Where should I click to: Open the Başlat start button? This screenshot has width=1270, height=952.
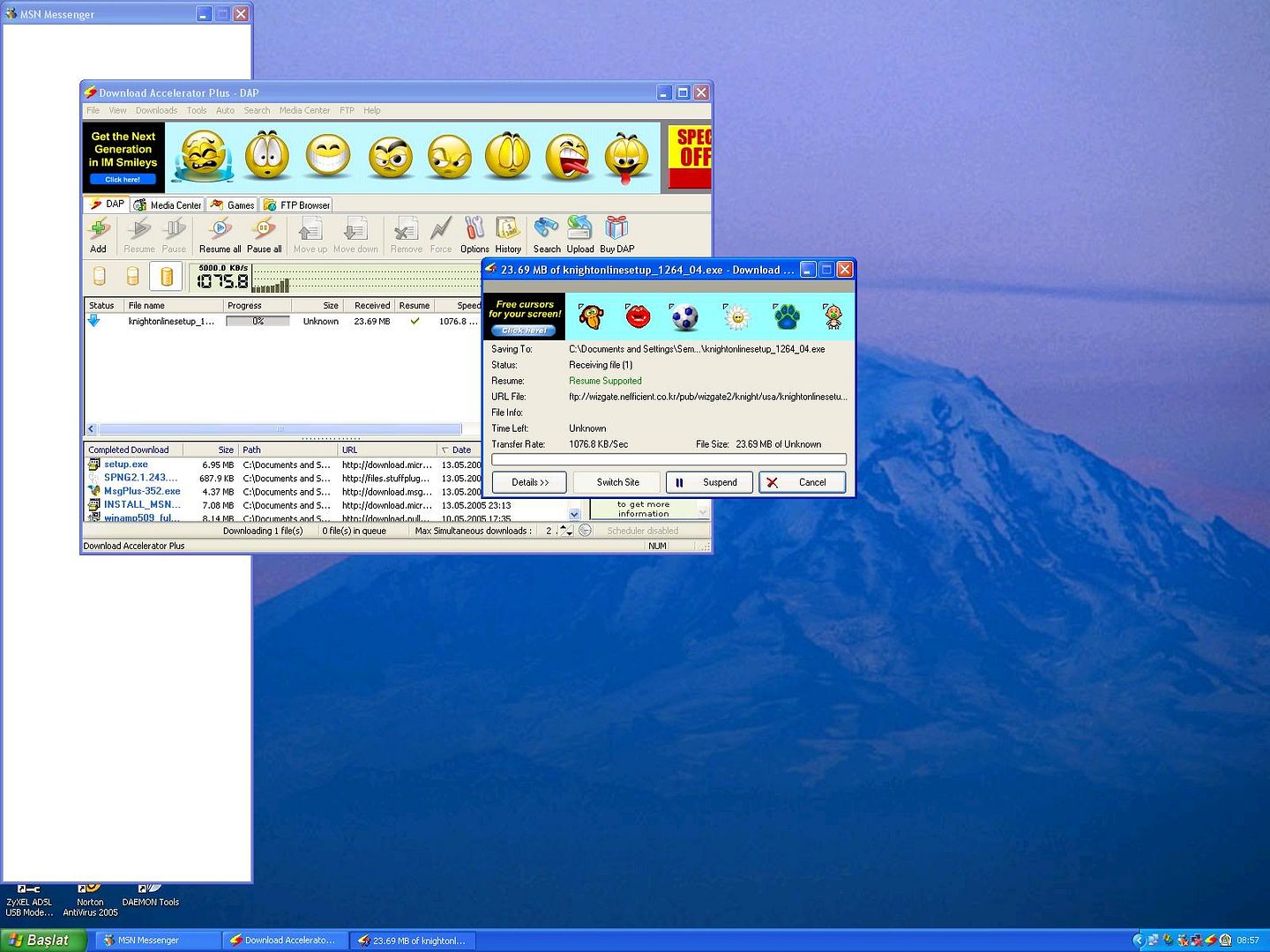pos(42,941)
